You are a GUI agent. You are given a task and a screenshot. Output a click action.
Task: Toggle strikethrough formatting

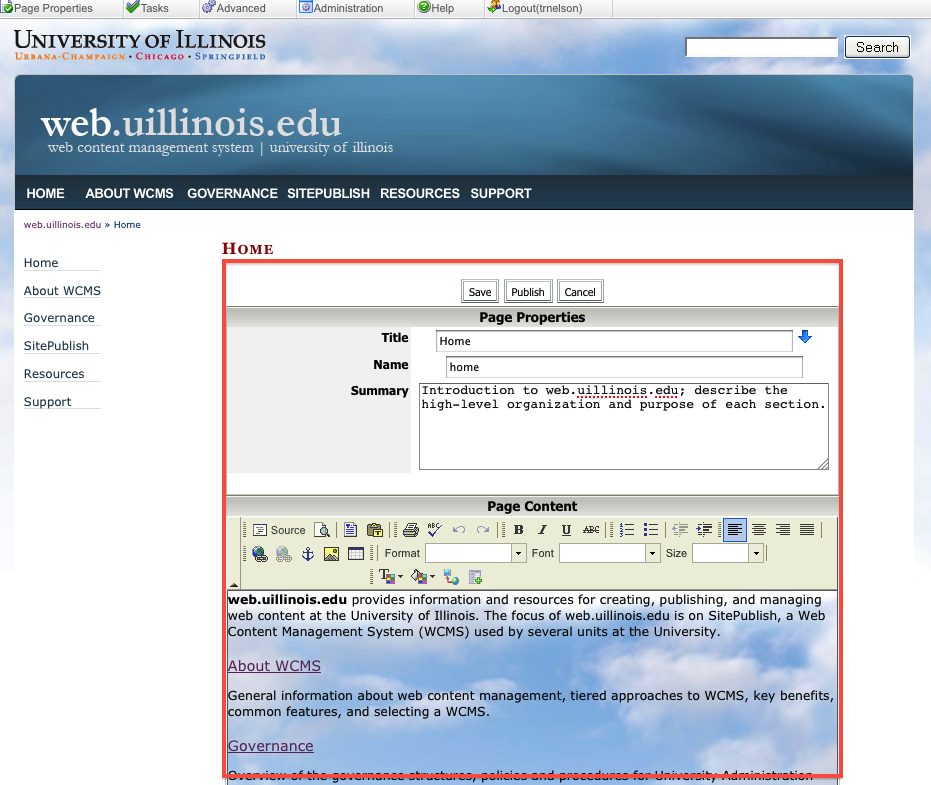point(591,530)
